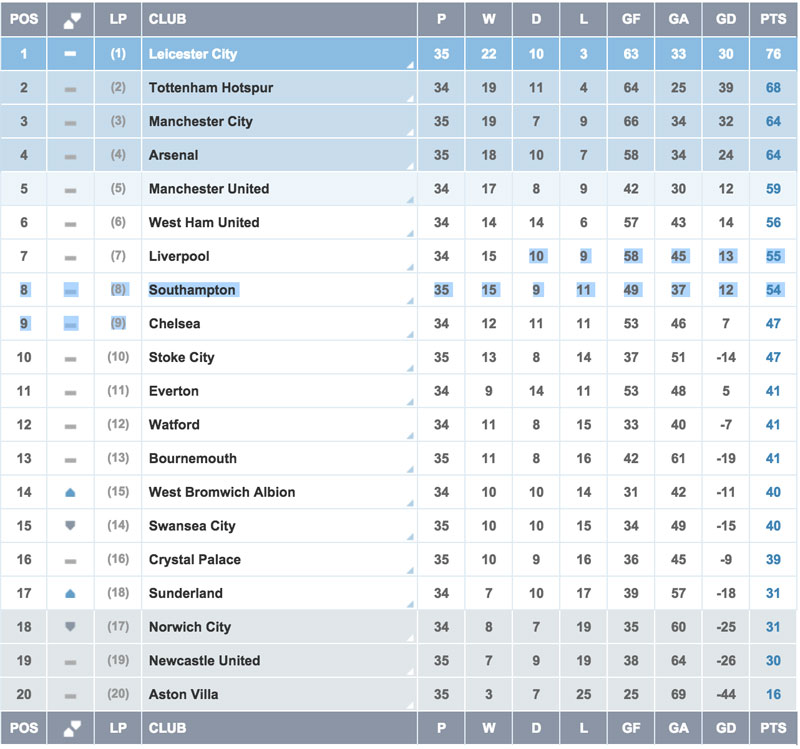
Task: Click Norwich City's down movement arrow
Action: [71, 627]
